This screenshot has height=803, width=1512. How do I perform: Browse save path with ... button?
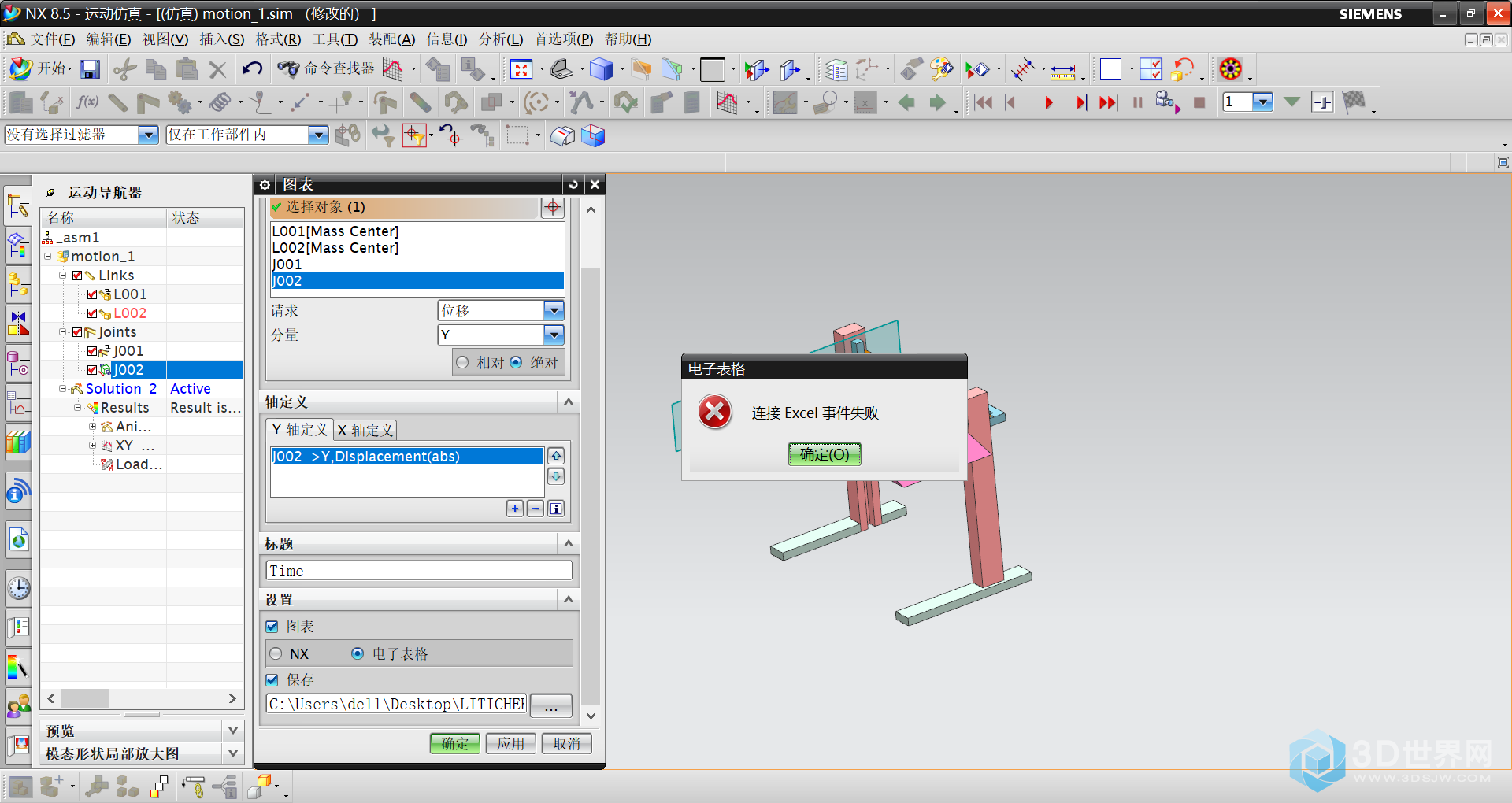pos(551,705)
